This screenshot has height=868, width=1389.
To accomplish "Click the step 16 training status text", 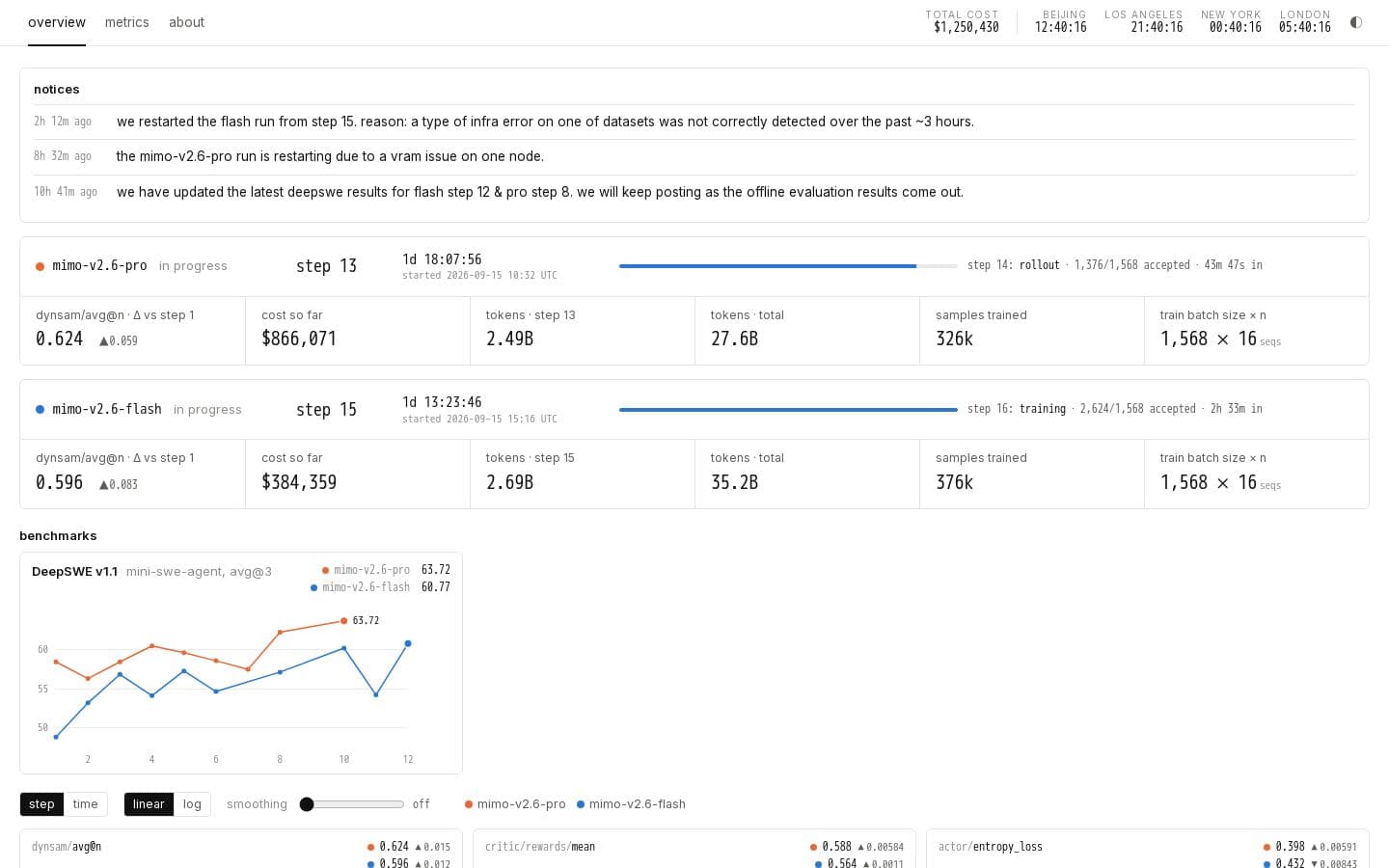I will pyautogui.click(x=1115, y=409).
